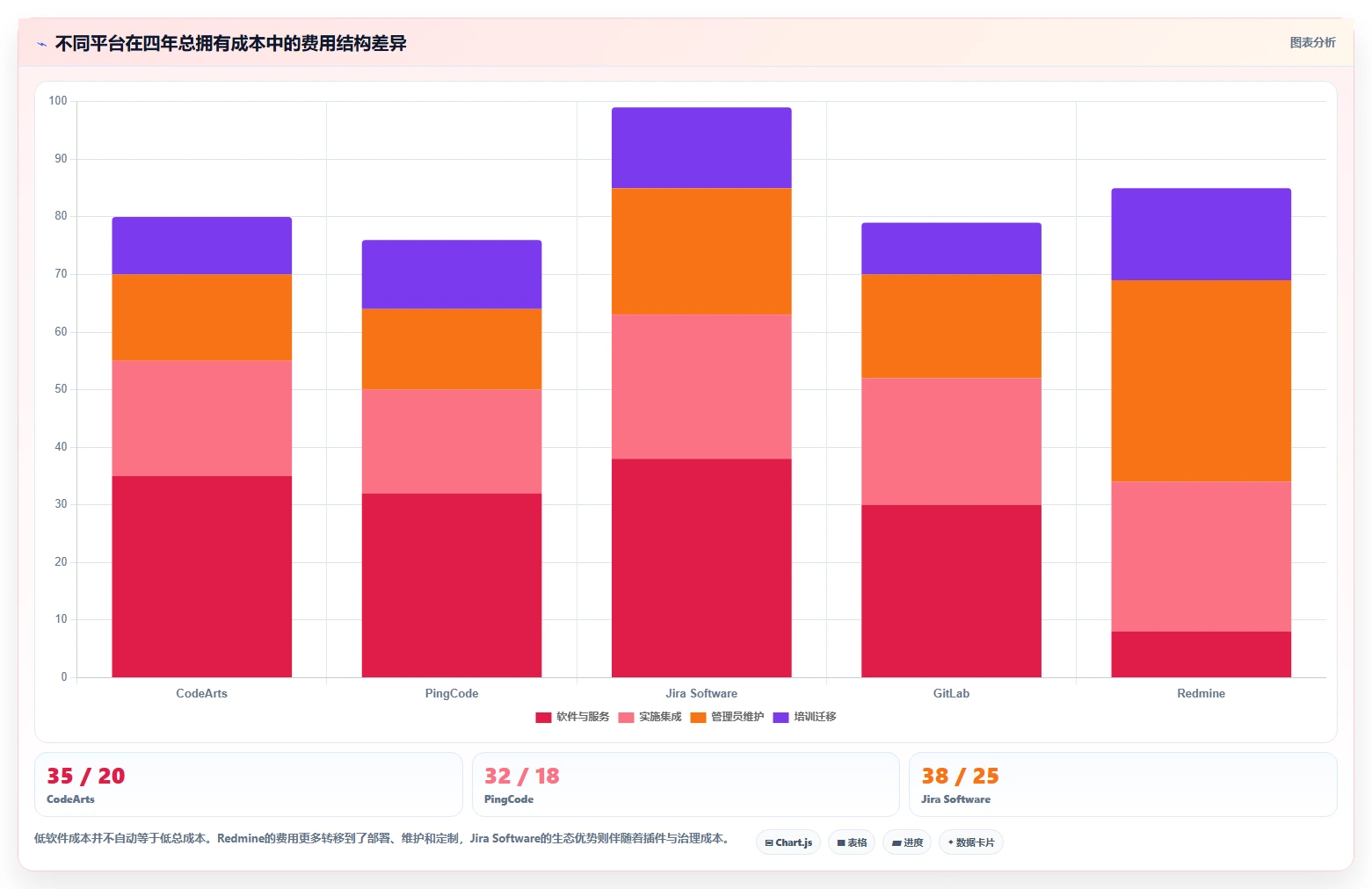Select the PingCode 实施集成 pink bar segment
The image size is (1372, 889).
click(x=452, y=442)
